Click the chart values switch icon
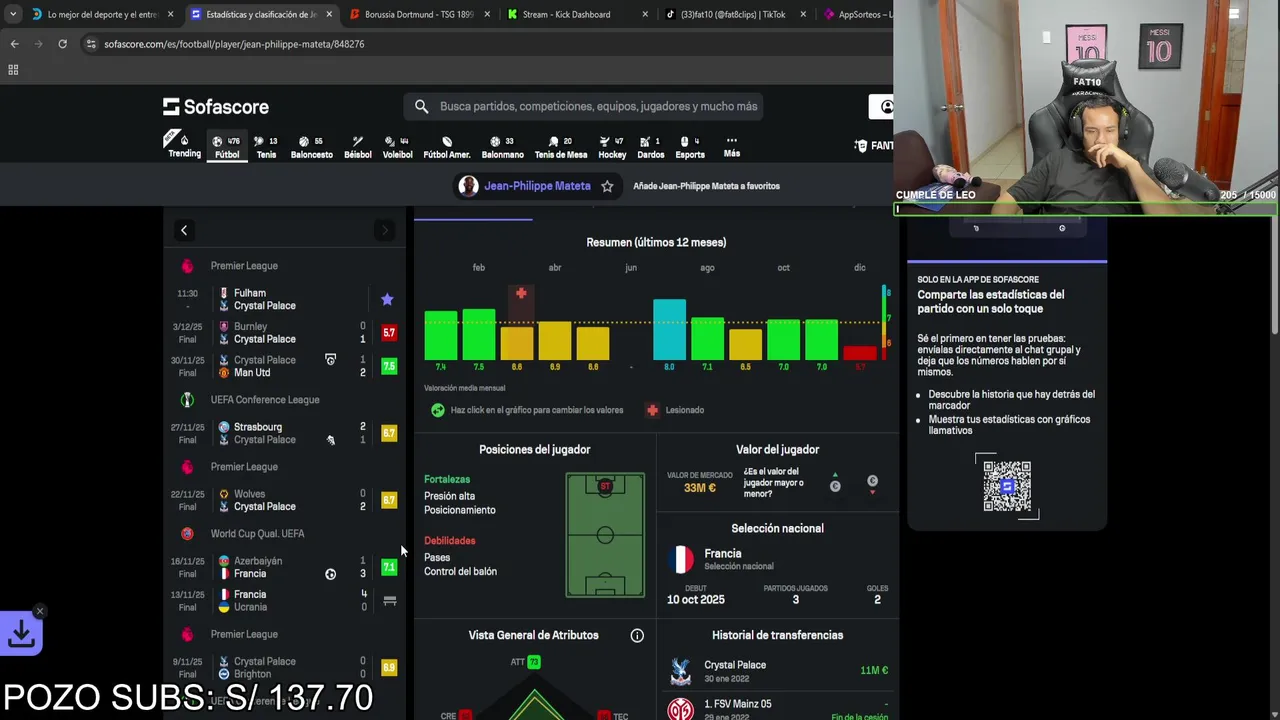1280x720 pixels. coord(437,410)
